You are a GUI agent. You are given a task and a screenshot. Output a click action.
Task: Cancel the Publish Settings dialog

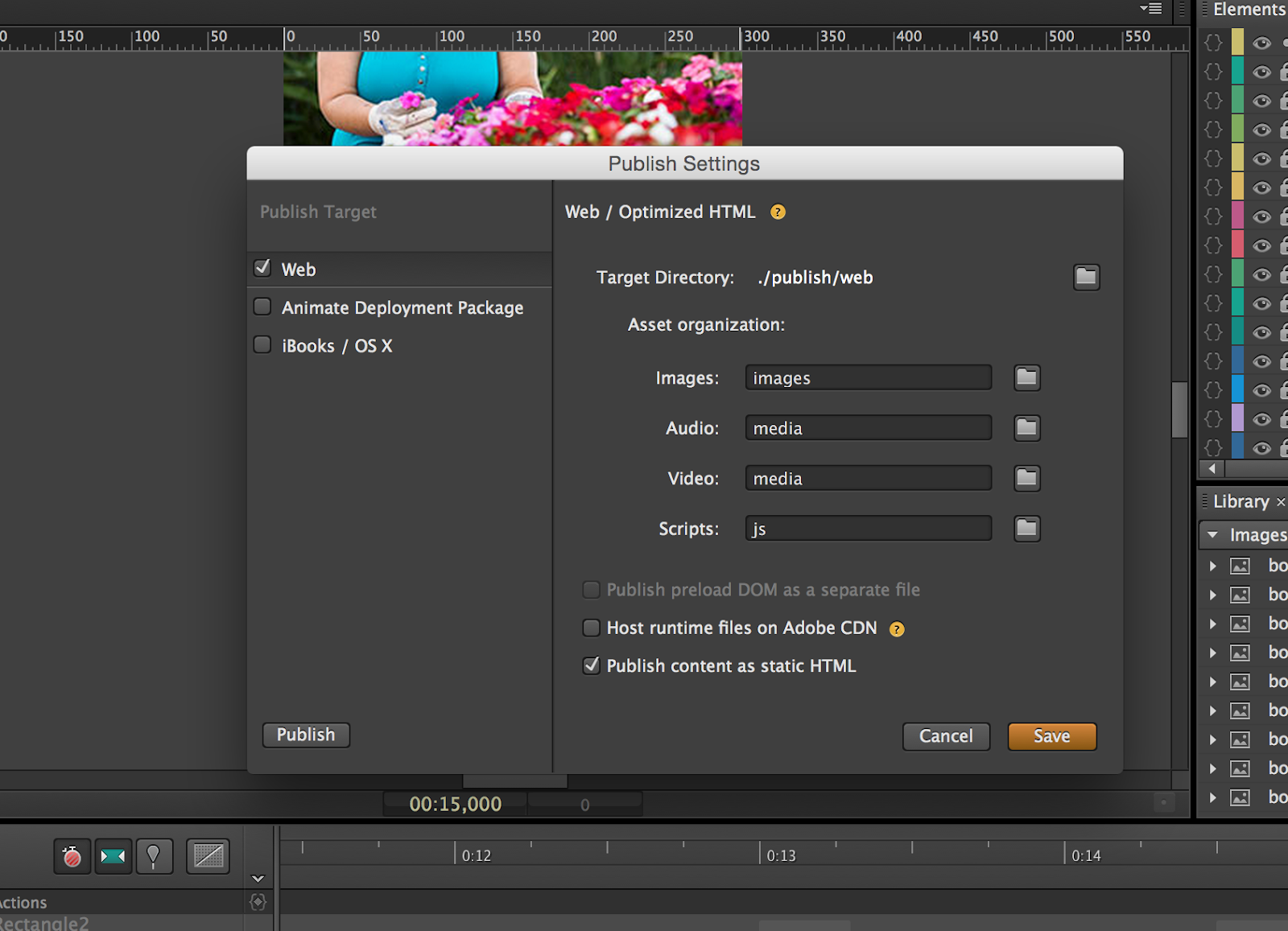pos(946,736)
